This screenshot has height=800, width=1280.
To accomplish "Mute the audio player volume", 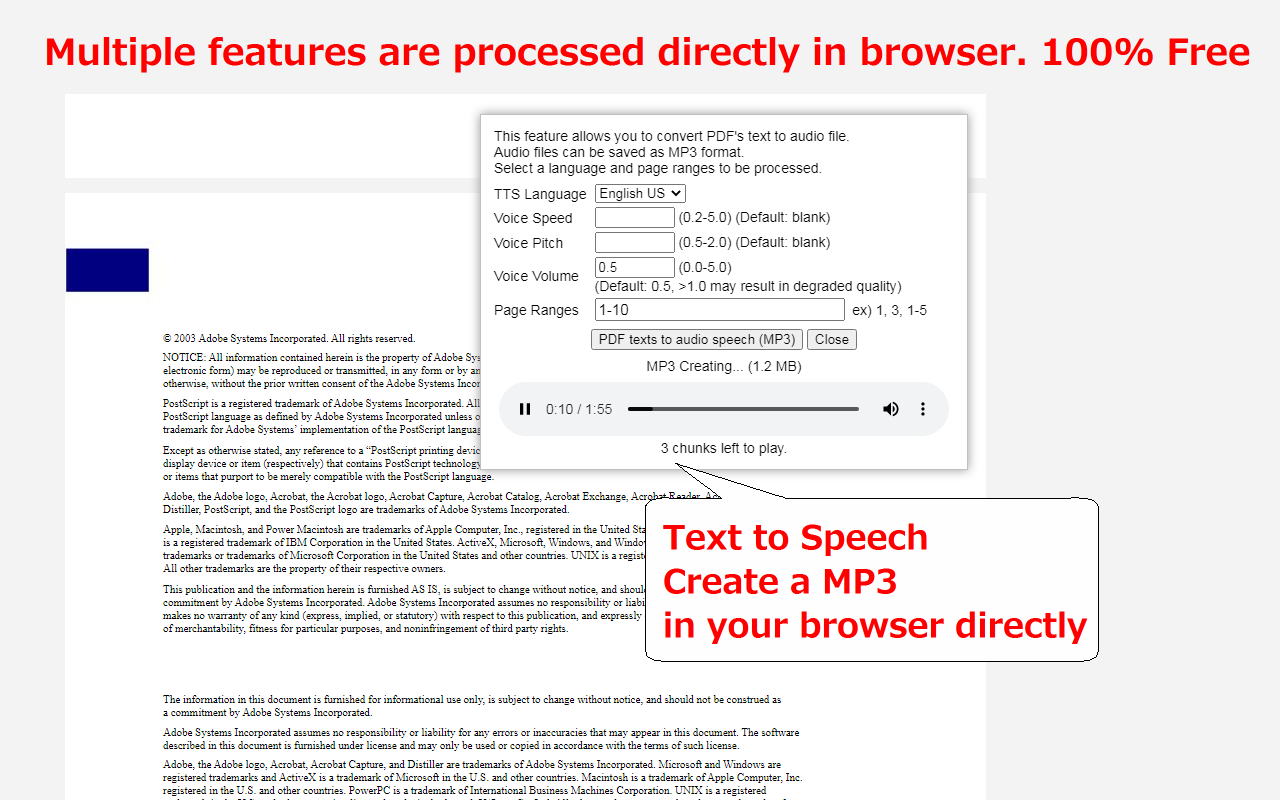I will click(x=891, y=409).
